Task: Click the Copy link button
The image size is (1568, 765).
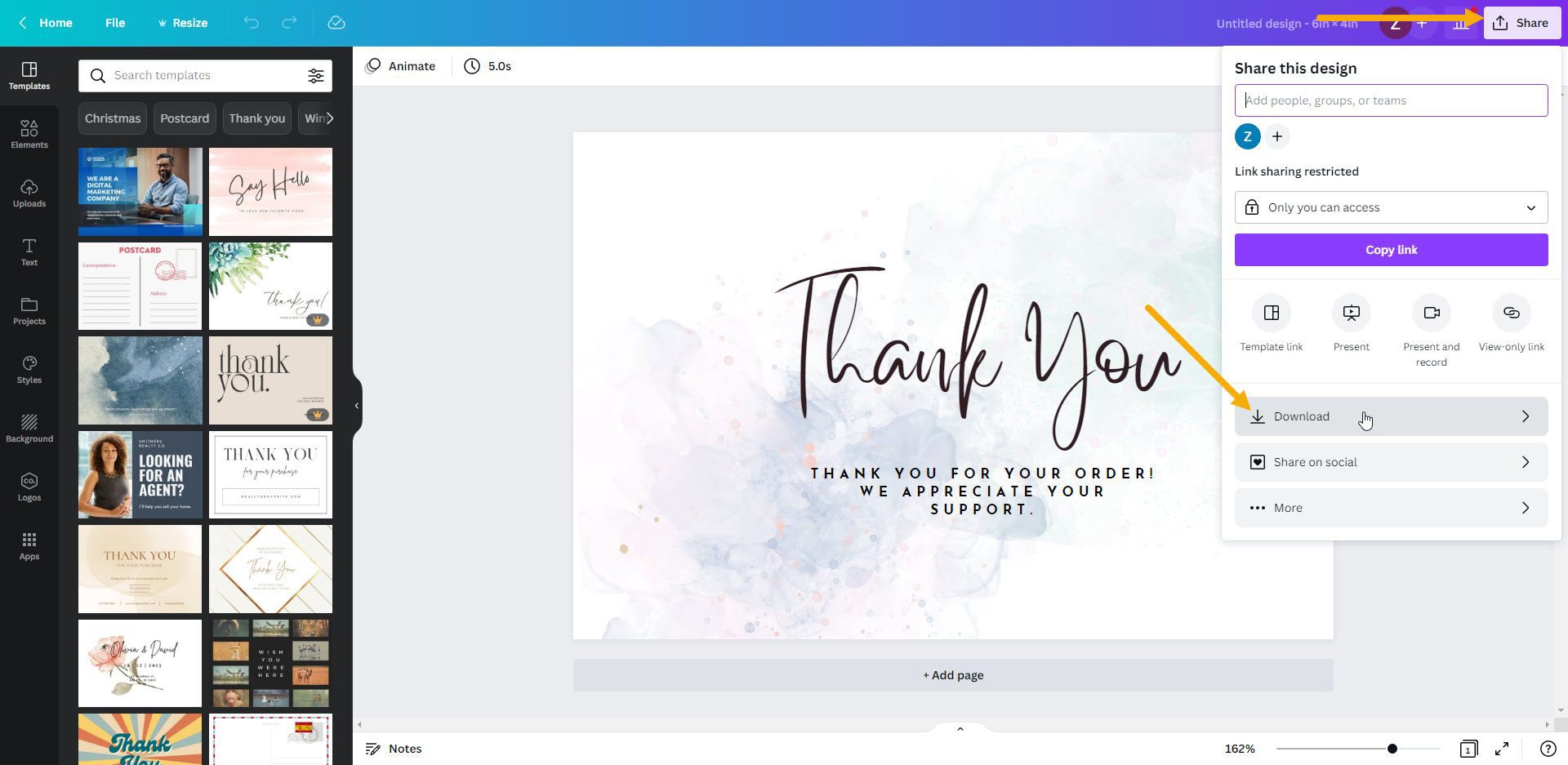Action: (x=1391, y=249)
